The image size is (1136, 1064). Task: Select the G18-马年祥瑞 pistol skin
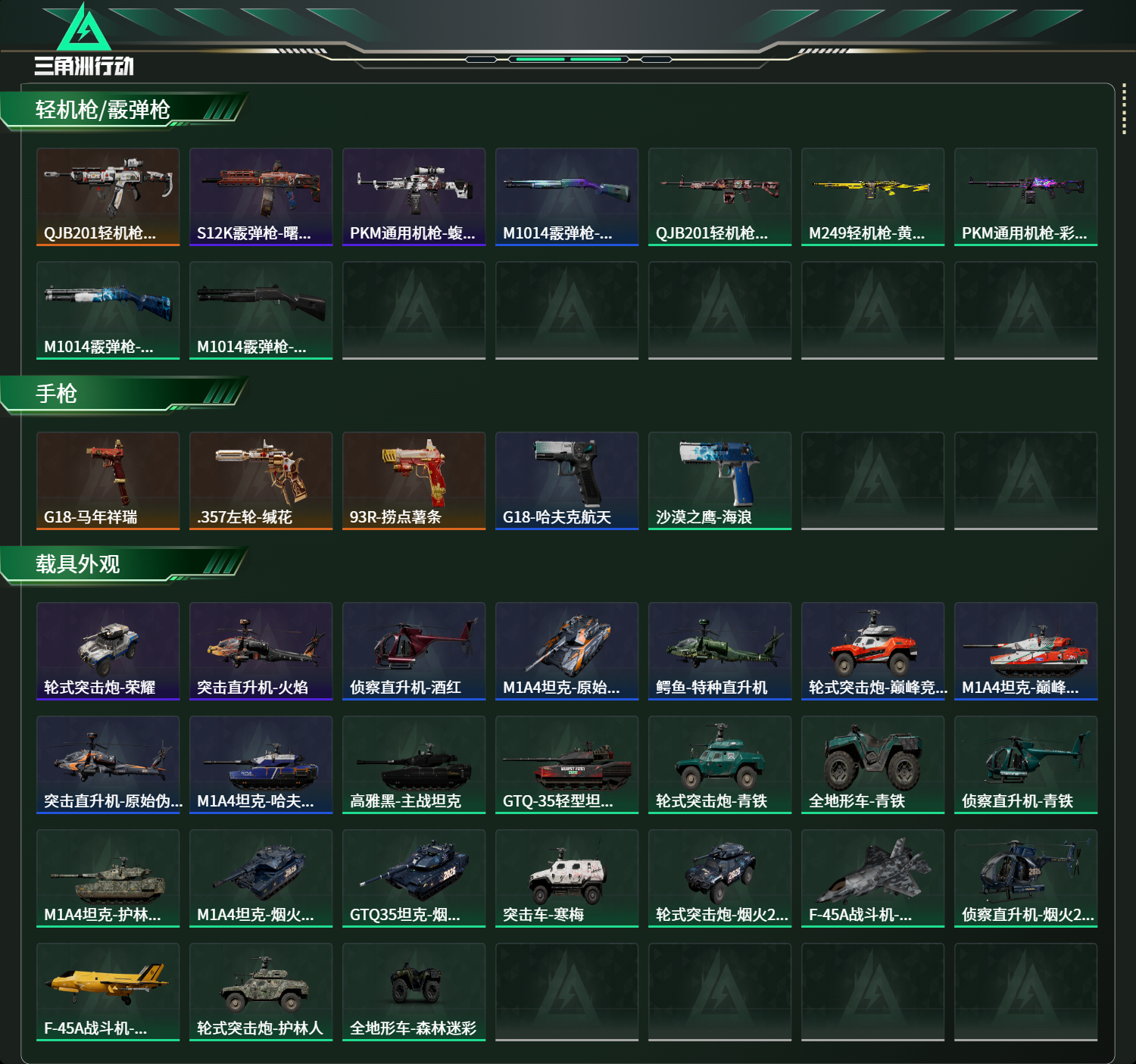(x=108, y=481)
